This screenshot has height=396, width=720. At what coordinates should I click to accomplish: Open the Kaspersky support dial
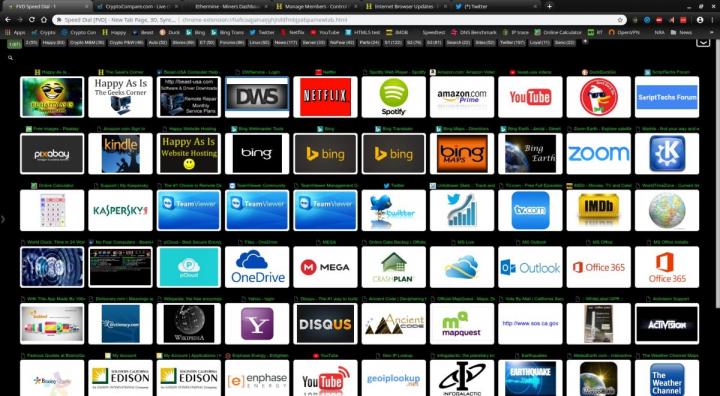[120, 210]
